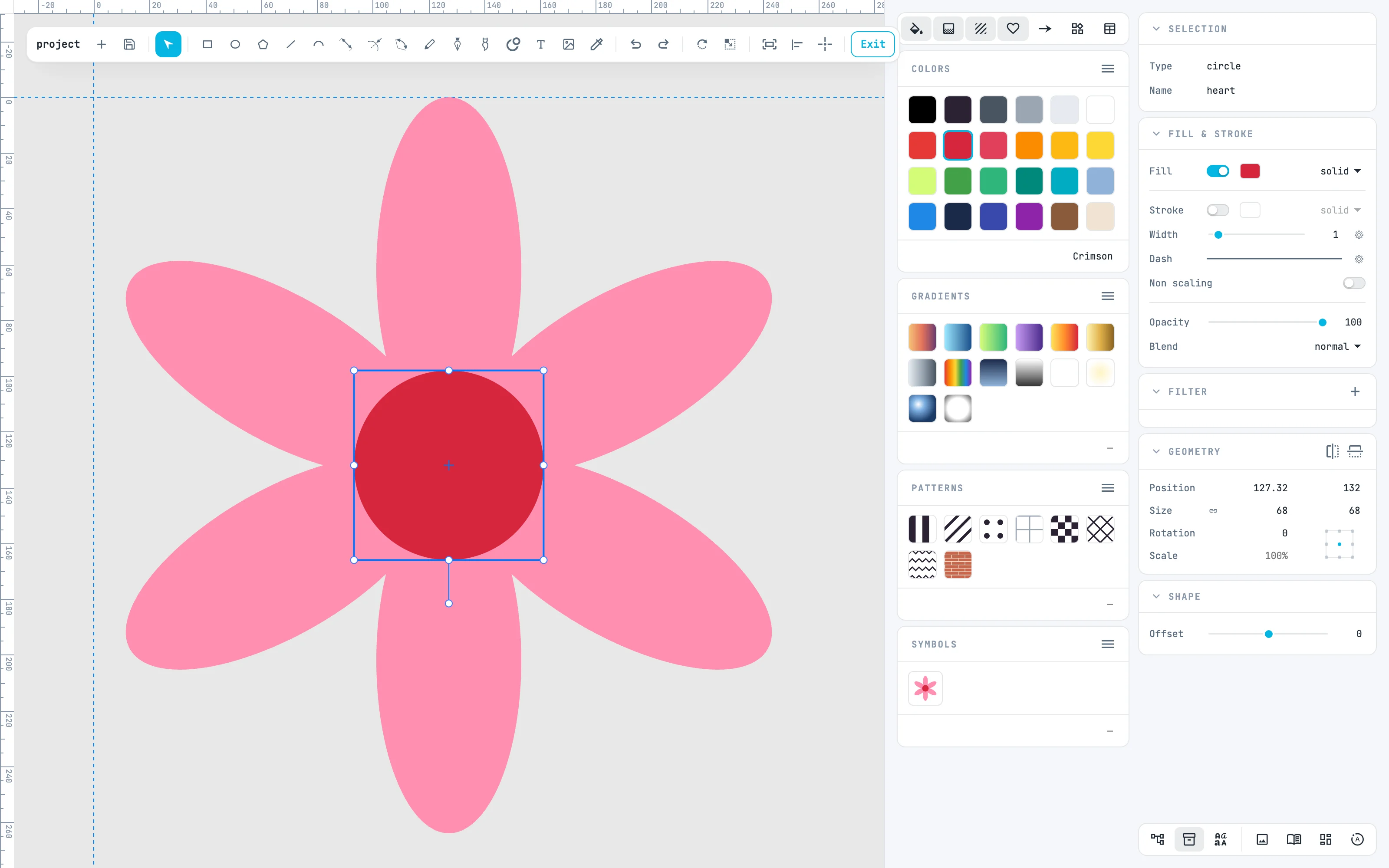Screen dimensions: 1389x868
Task: Open the Fill type solid dropdown
Action: coord(1341,171)
